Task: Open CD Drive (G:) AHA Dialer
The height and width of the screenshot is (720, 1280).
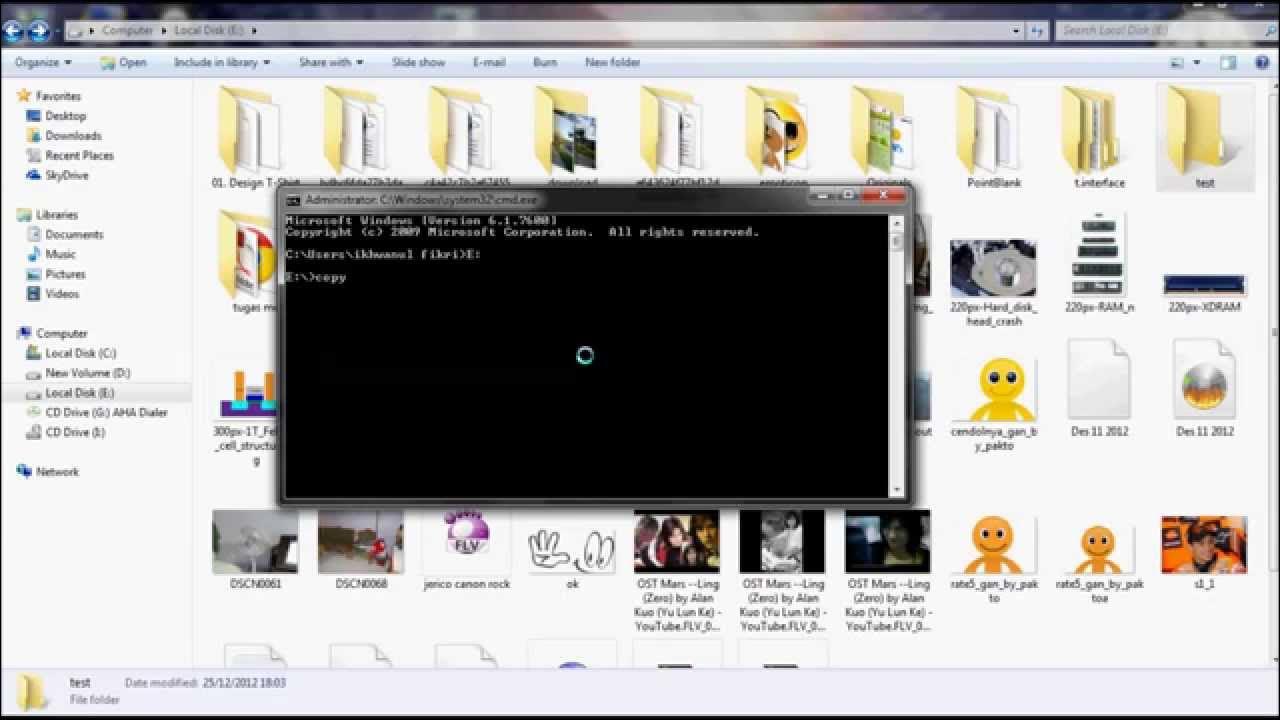Action: 106,412
